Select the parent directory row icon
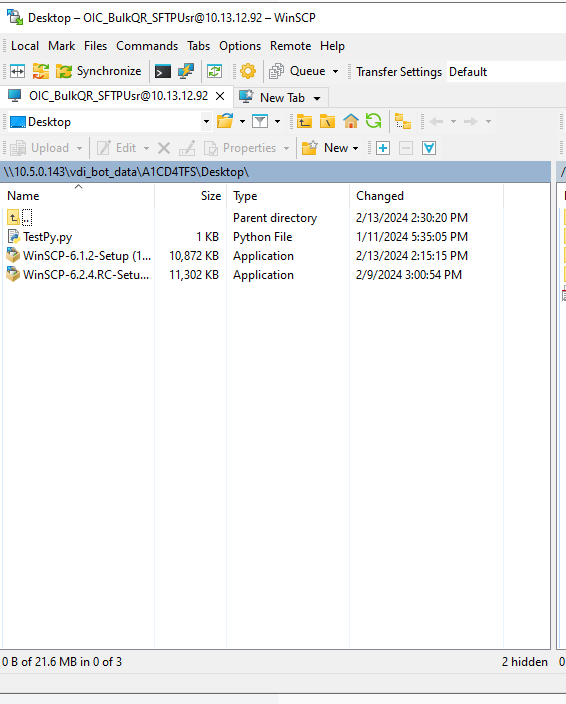This screenshot has height=704, width=566. point(13,218)
